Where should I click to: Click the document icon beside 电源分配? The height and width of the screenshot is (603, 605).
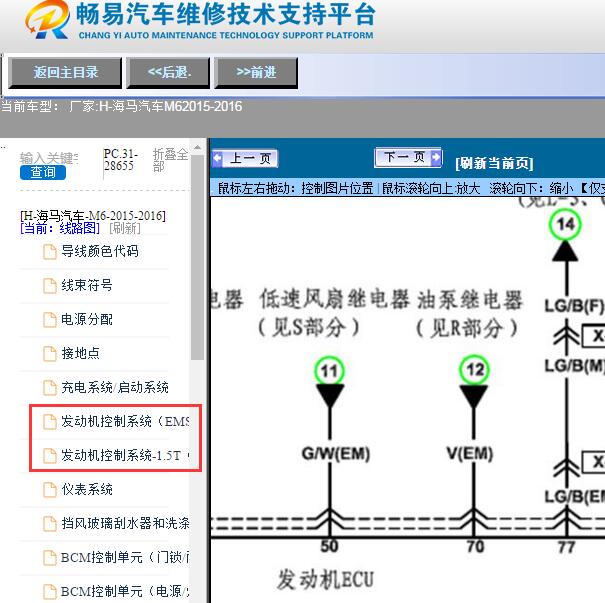[x=49, y=320]
